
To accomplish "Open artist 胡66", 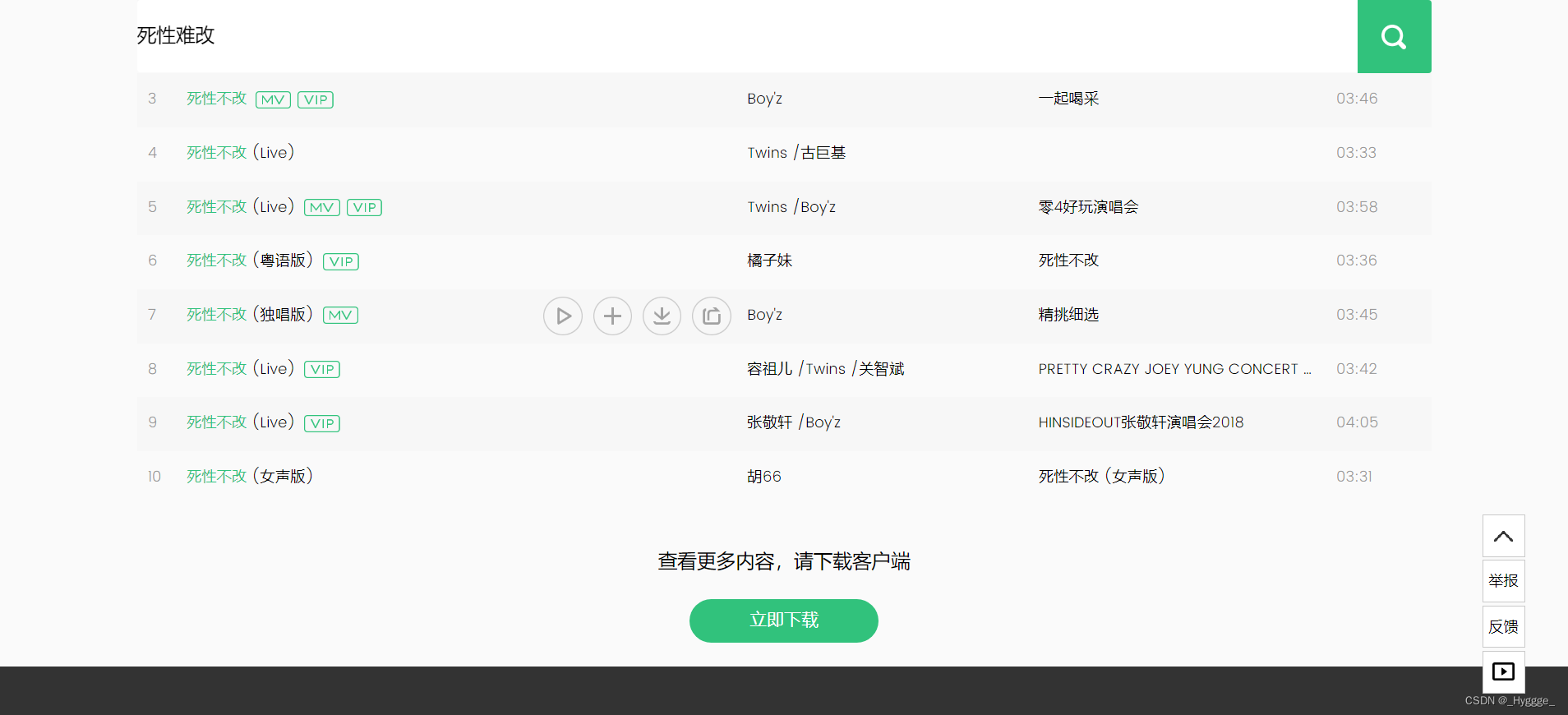I will [x=764, y=477].
